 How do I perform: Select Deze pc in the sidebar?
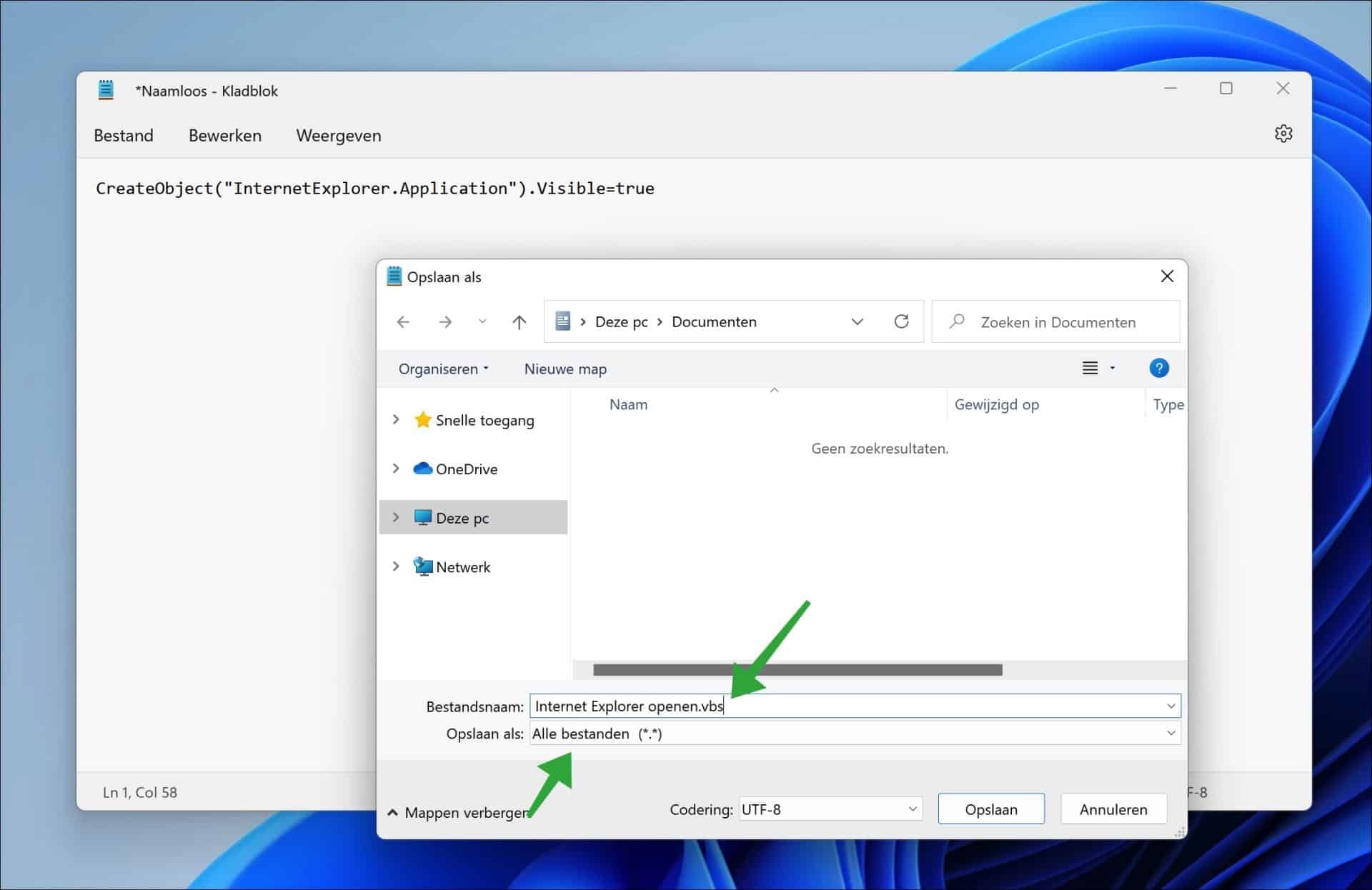coord(462,517)
